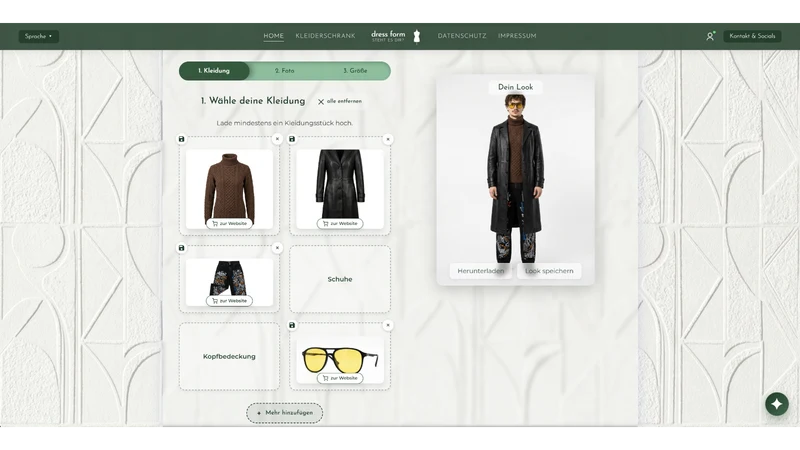Remove the black leather coat with its X icon

[388, 139]
